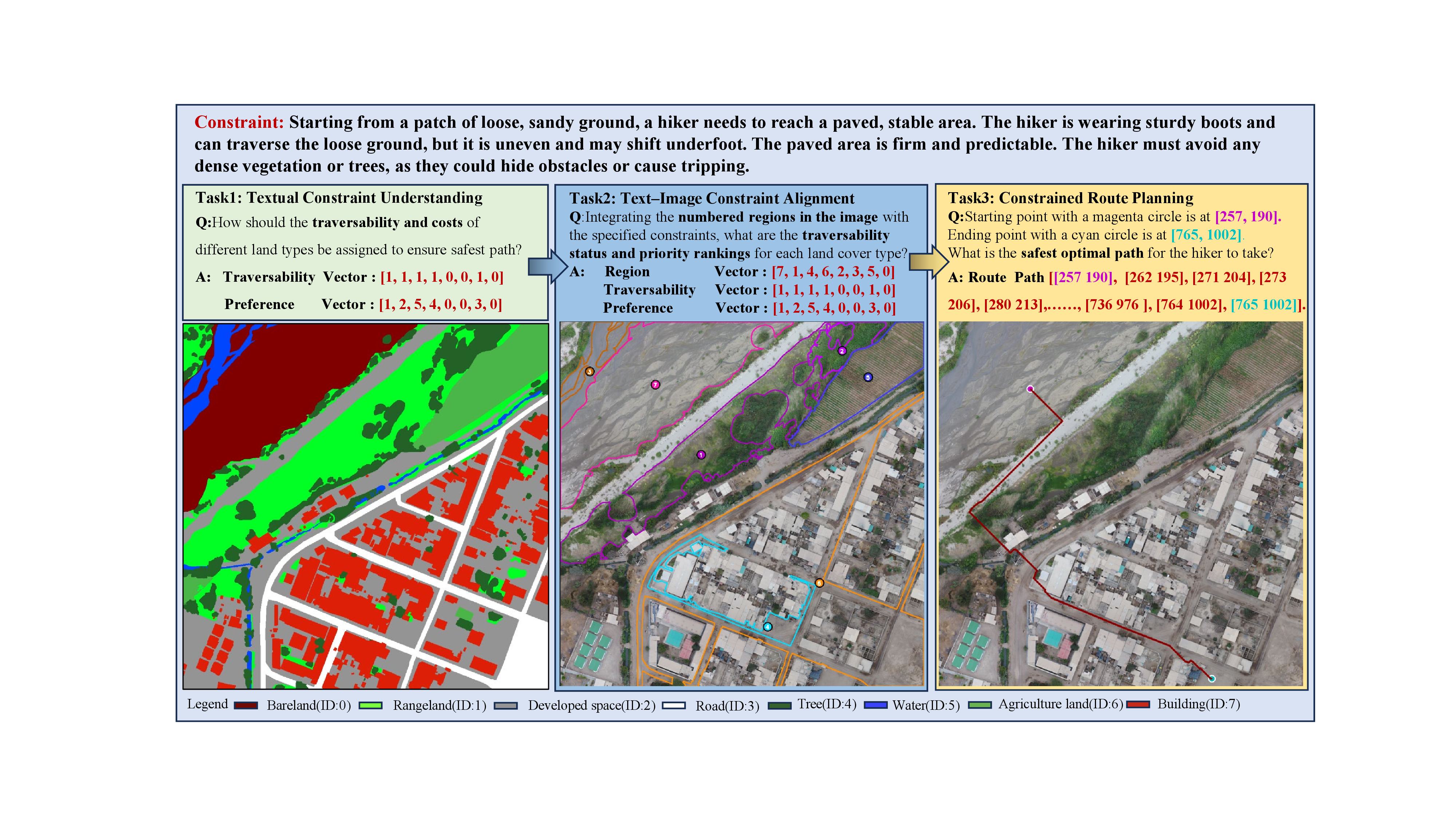1456x819 pixels.
Task: Click Task1 Traversability Vector '[1, 1, 1, 1, 0, 0, 1, 0]'
Action: [442, 277]
